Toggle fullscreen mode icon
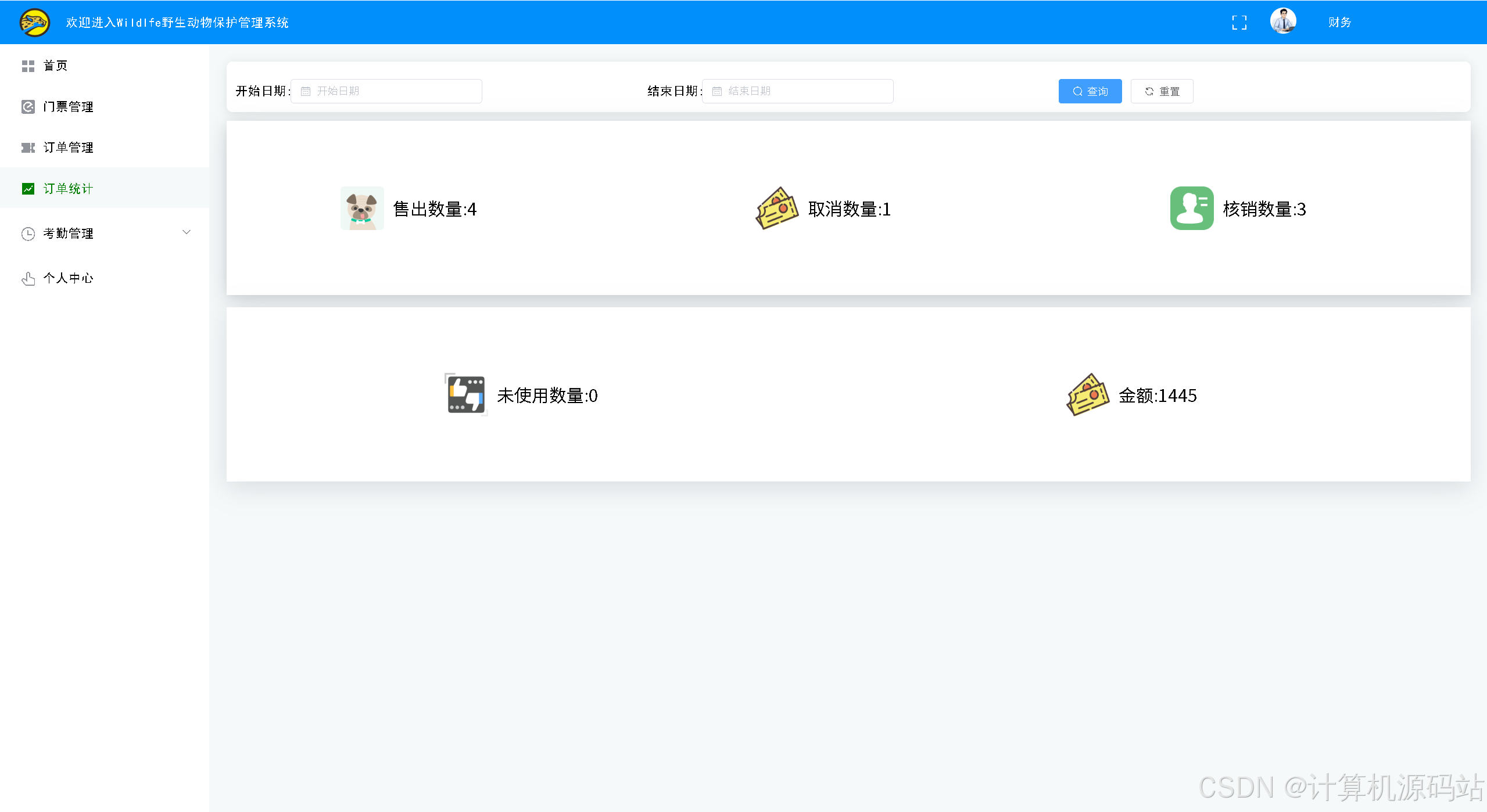Image resolution: width=1487 pixels, height=812 pixels. (x=1239, y=23)
